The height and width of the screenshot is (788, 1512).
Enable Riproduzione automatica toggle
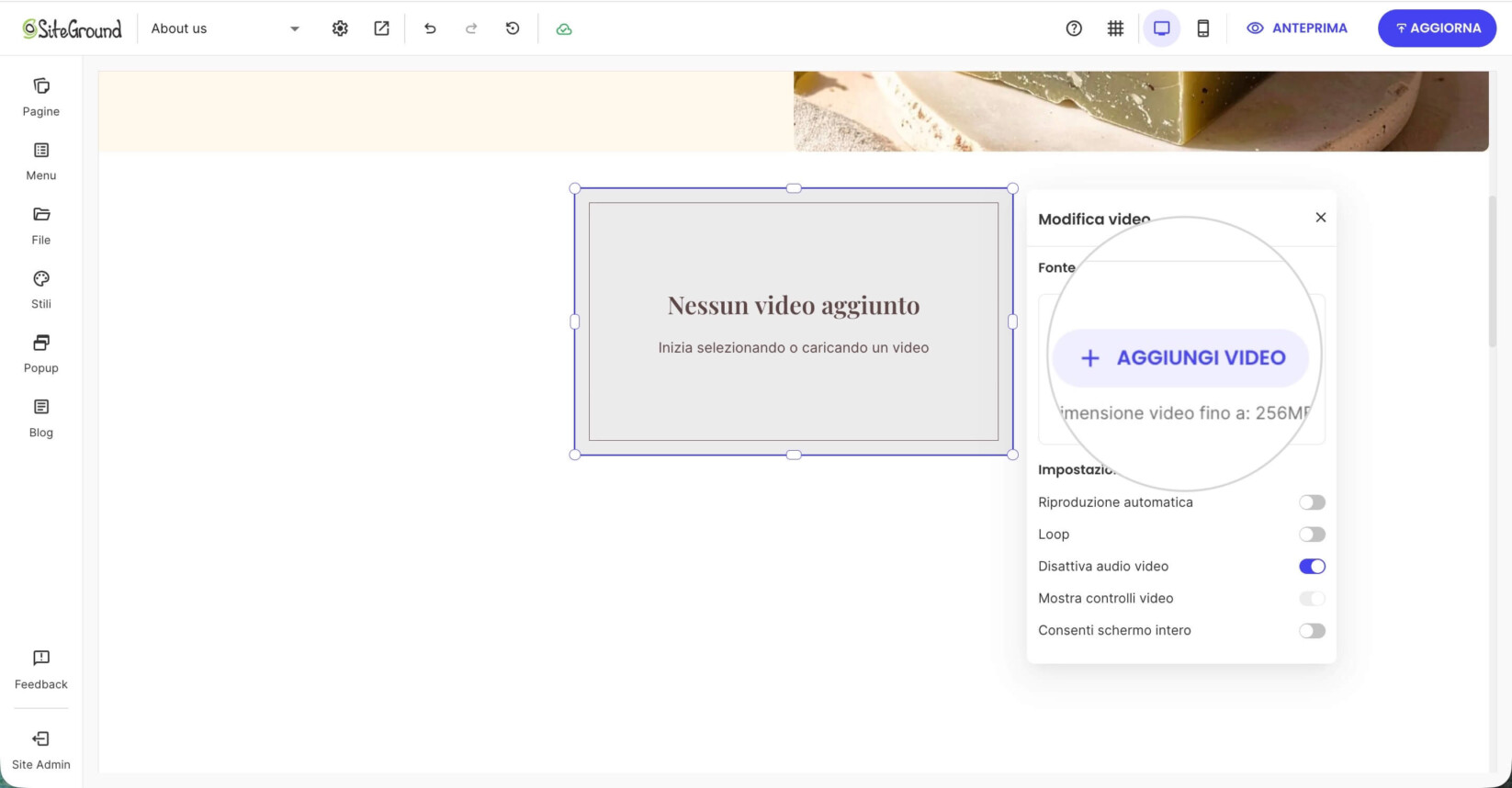1312,502
